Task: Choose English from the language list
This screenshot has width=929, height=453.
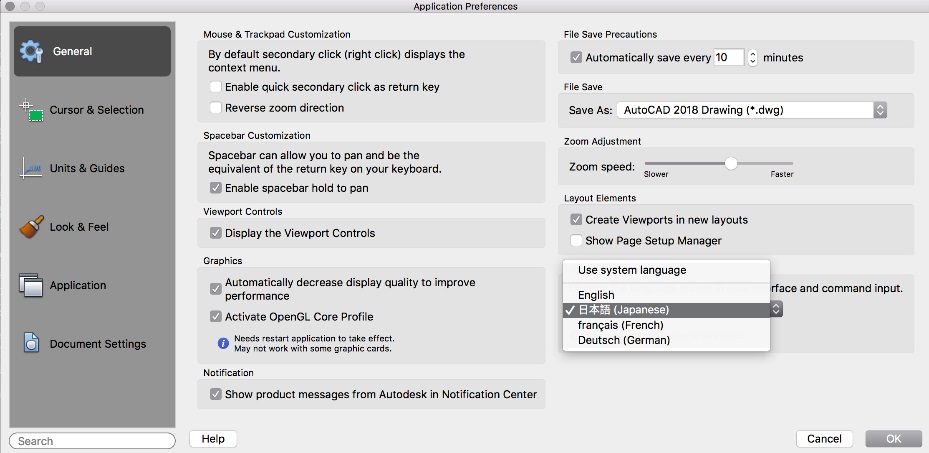Action: pyautogui.click(x=596, y=295)
